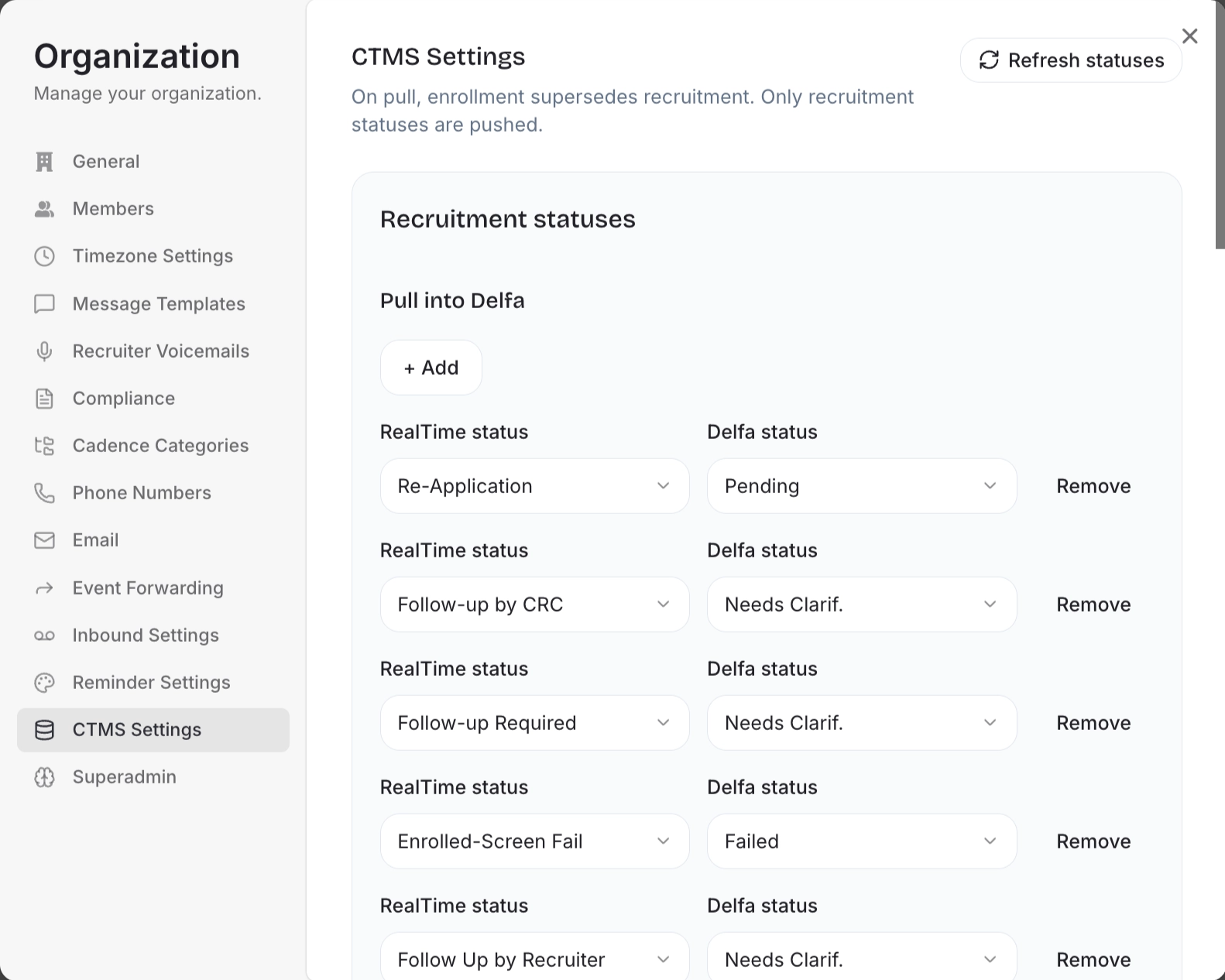This screenshot has width=1225, height=980.
Task: Click the Members people icon
Action: click(44, 209)
